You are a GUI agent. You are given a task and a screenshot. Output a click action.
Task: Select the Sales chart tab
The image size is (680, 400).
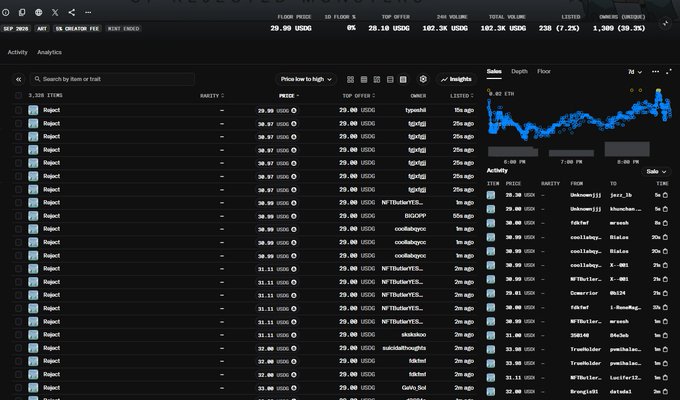point(494,72)
